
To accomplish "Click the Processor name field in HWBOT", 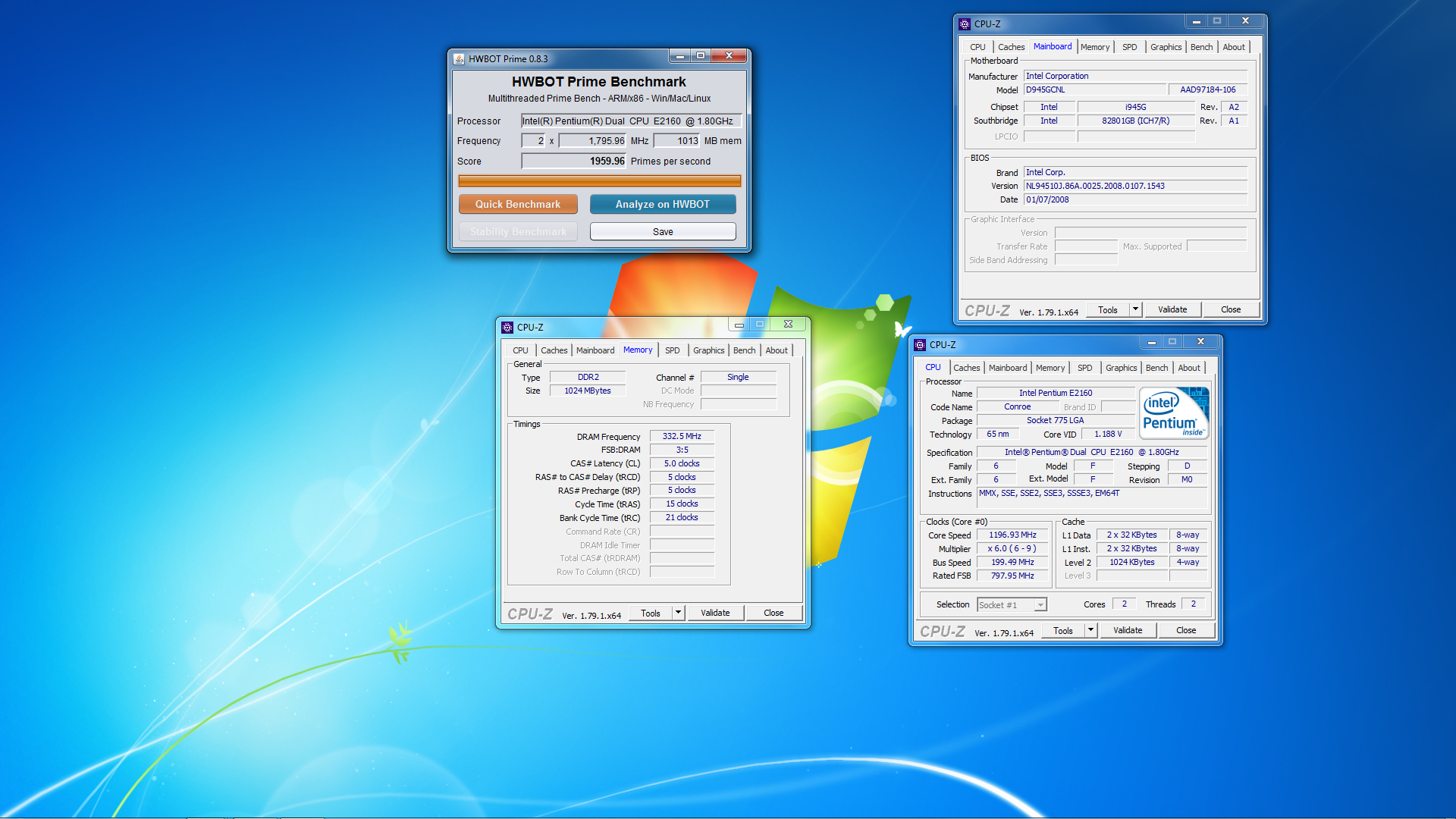I will pyautogui.click(x=631, y=121).
